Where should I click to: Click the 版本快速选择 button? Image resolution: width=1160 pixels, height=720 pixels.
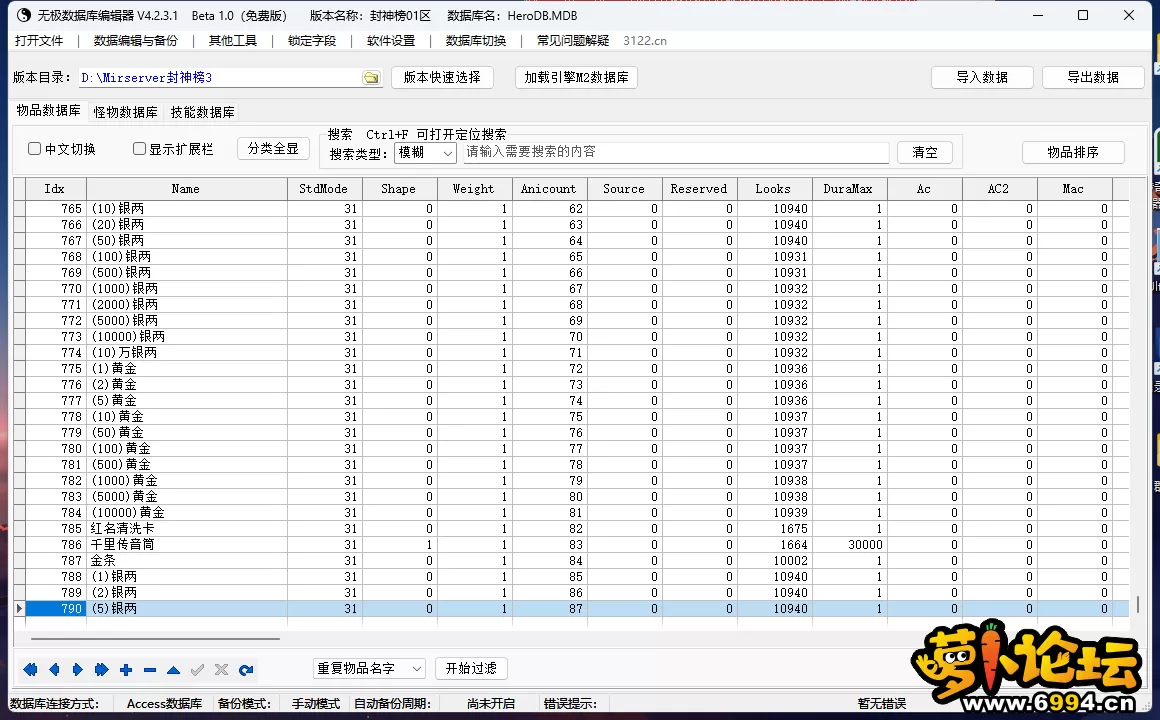pos(442,77)
